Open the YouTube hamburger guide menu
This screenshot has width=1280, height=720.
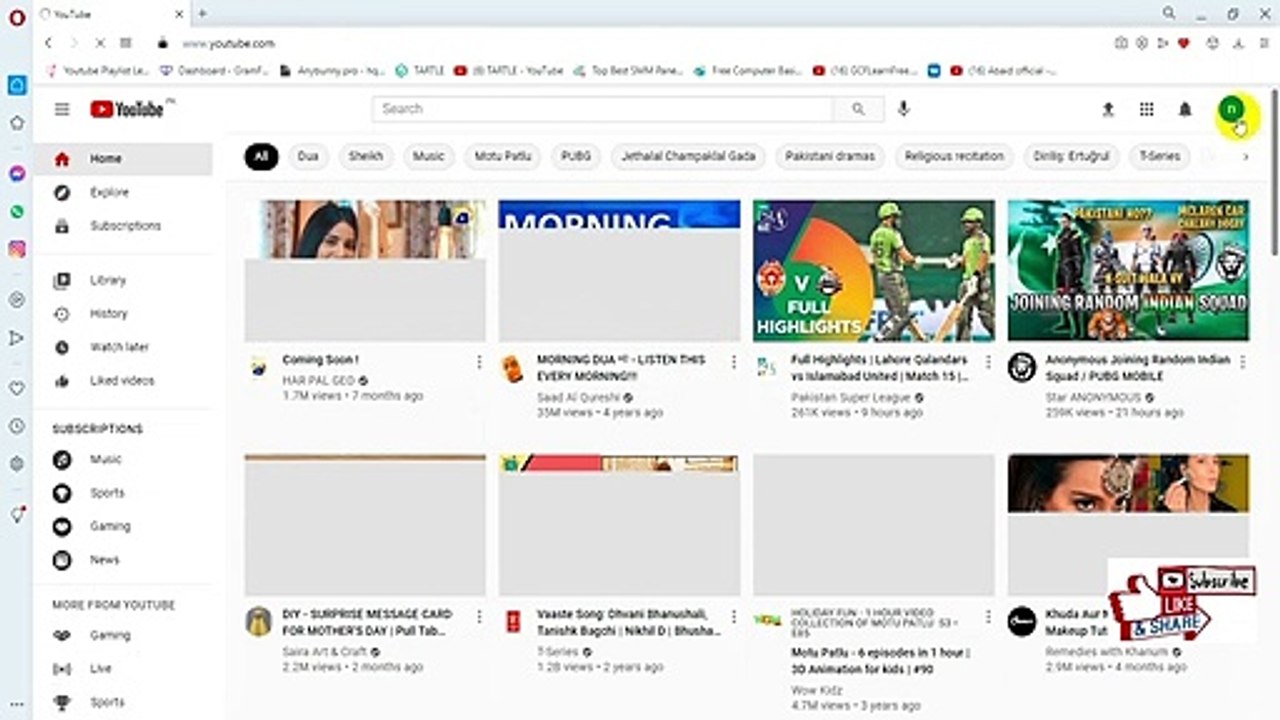[62, 109]
